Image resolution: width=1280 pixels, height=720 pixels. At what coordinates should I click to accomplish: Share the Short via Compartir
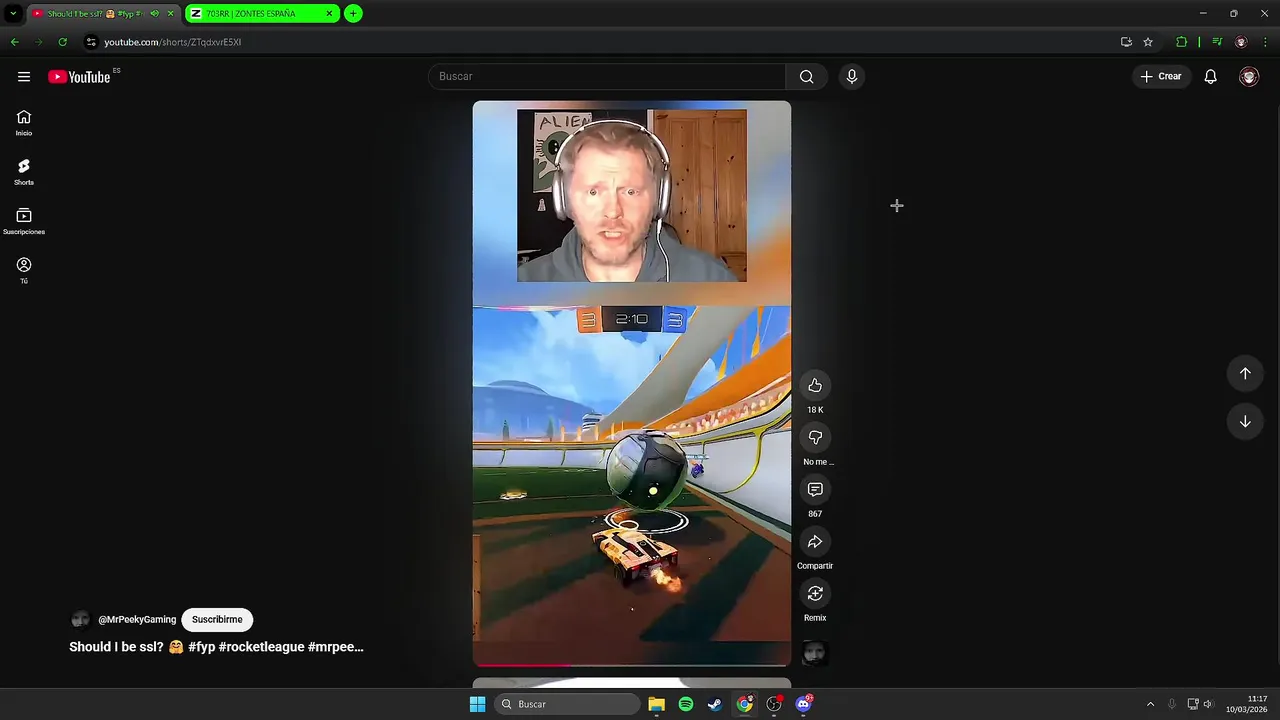point(815,542)
